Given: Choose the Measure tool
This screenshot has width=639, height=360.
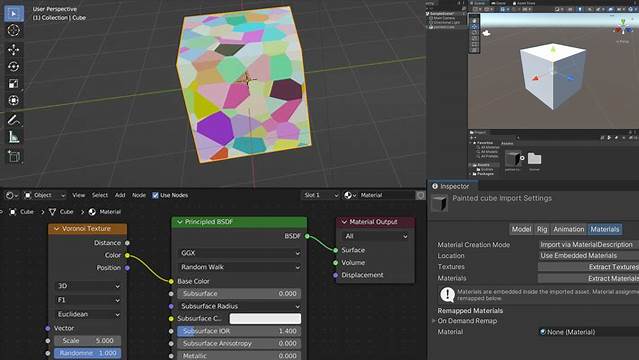Looking at the screenshot, I should tap(14, 137).
